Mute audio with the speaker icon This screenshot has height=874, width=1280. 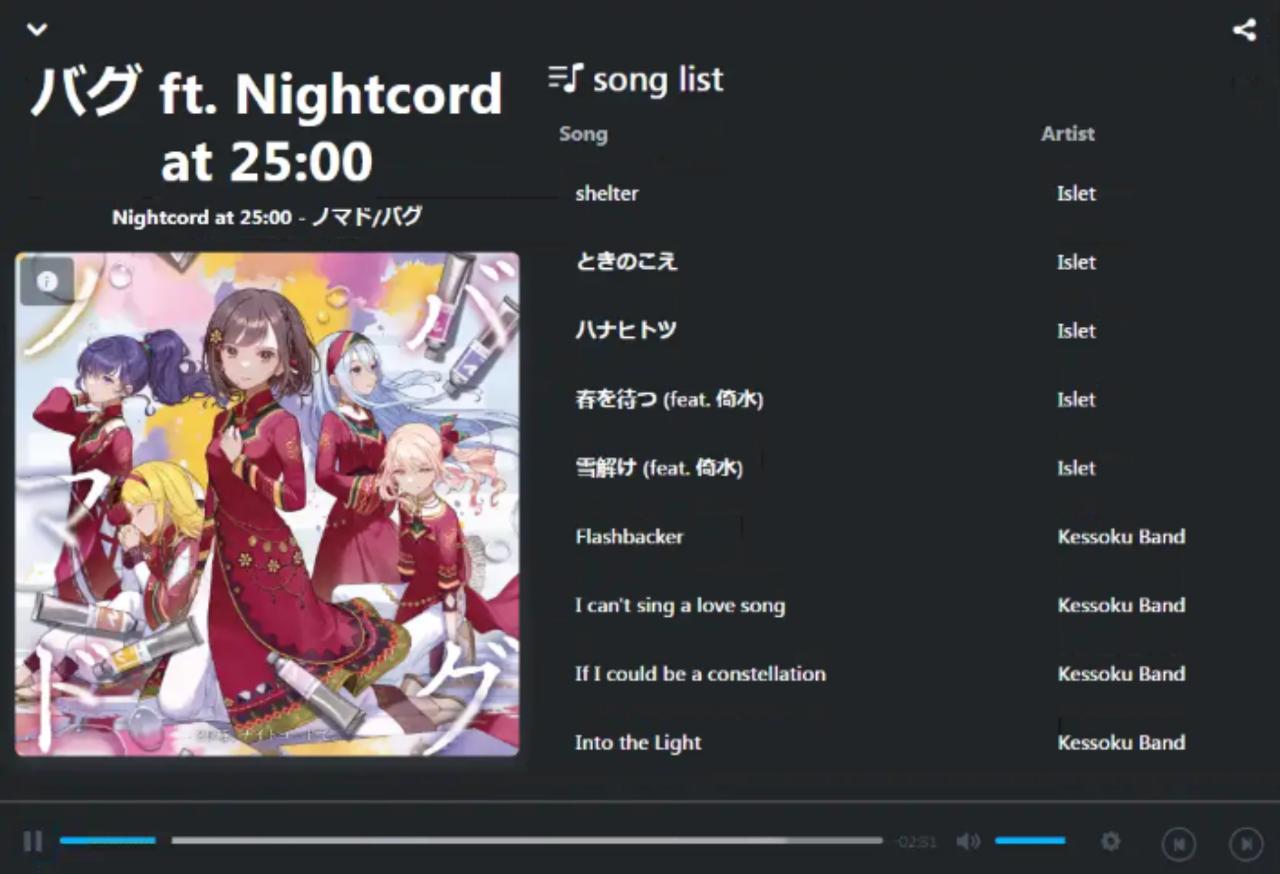point(968,841)
